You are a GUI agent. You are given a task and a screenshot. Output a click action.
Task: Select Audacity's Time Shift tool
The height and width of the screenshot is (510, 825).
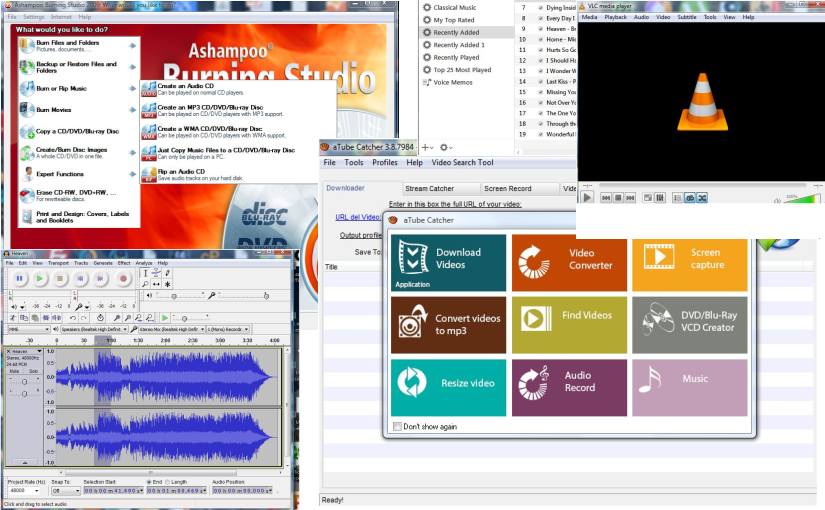pyautogui.click(x=156, y=284)
